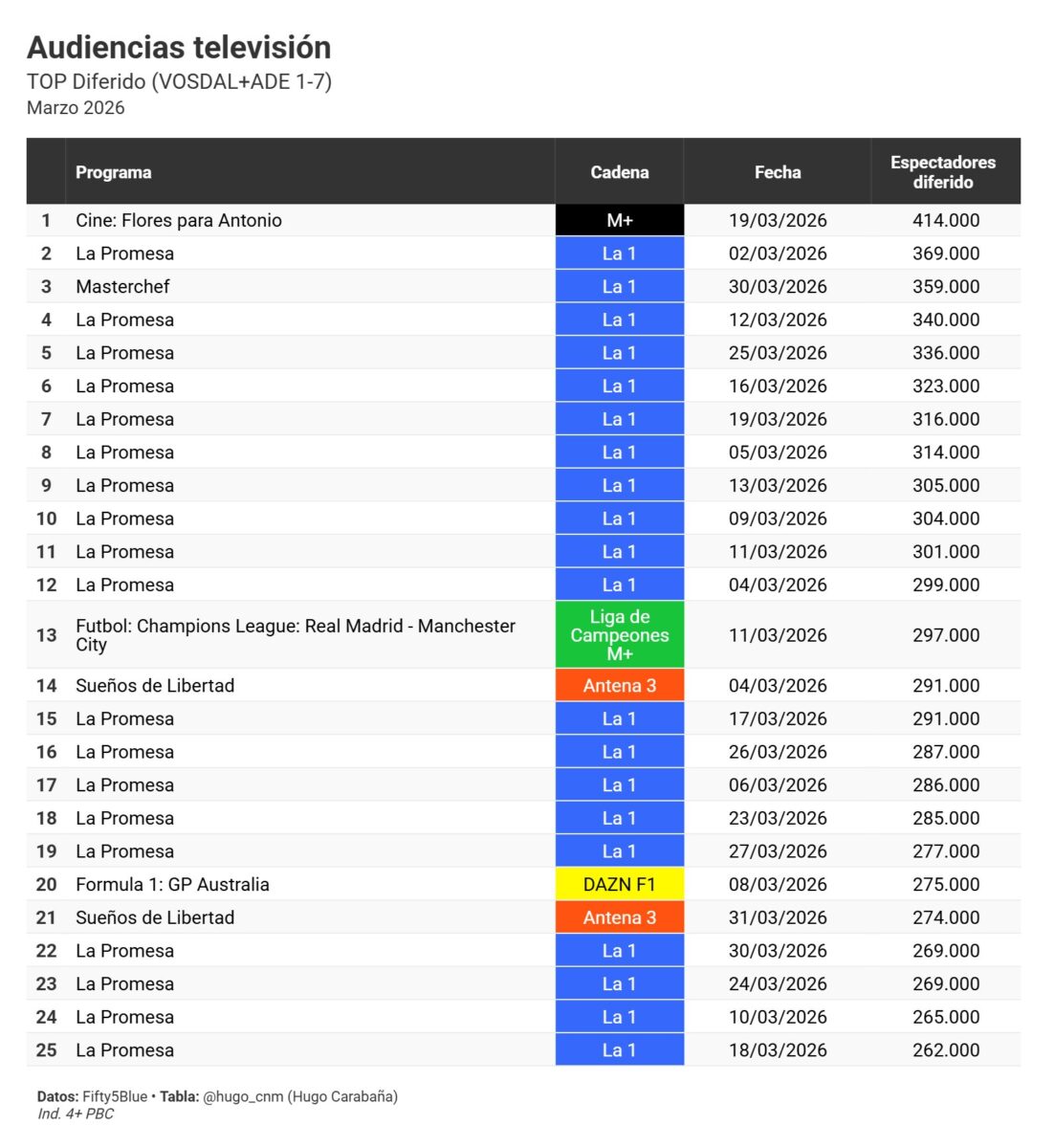Select the Cine: Flores para Antonio program
1054x1148 pixels.
pos(179,220)
